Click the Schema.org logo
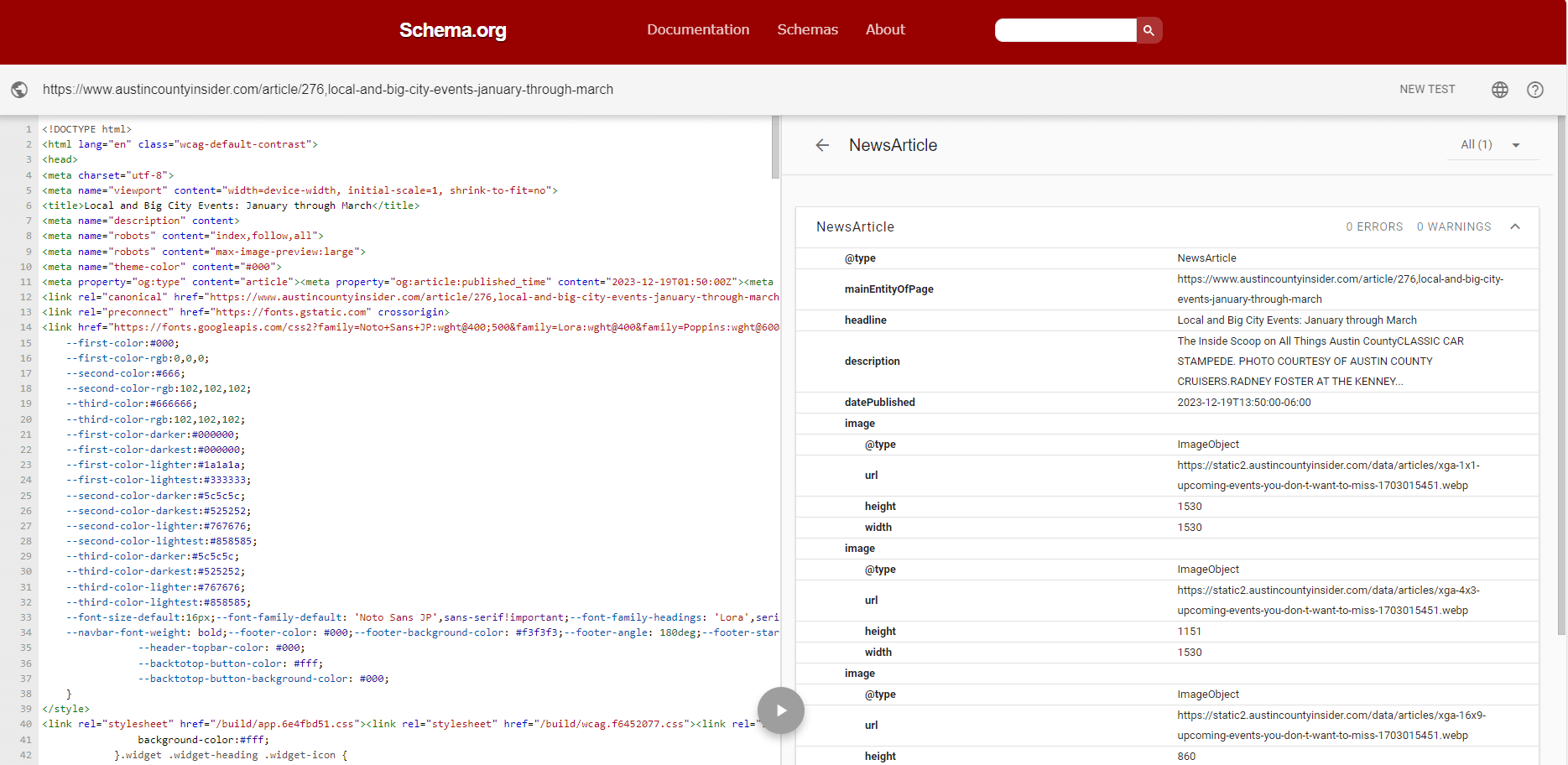The height and width of the screenshot is (765, 1568). tap(452, 30)
